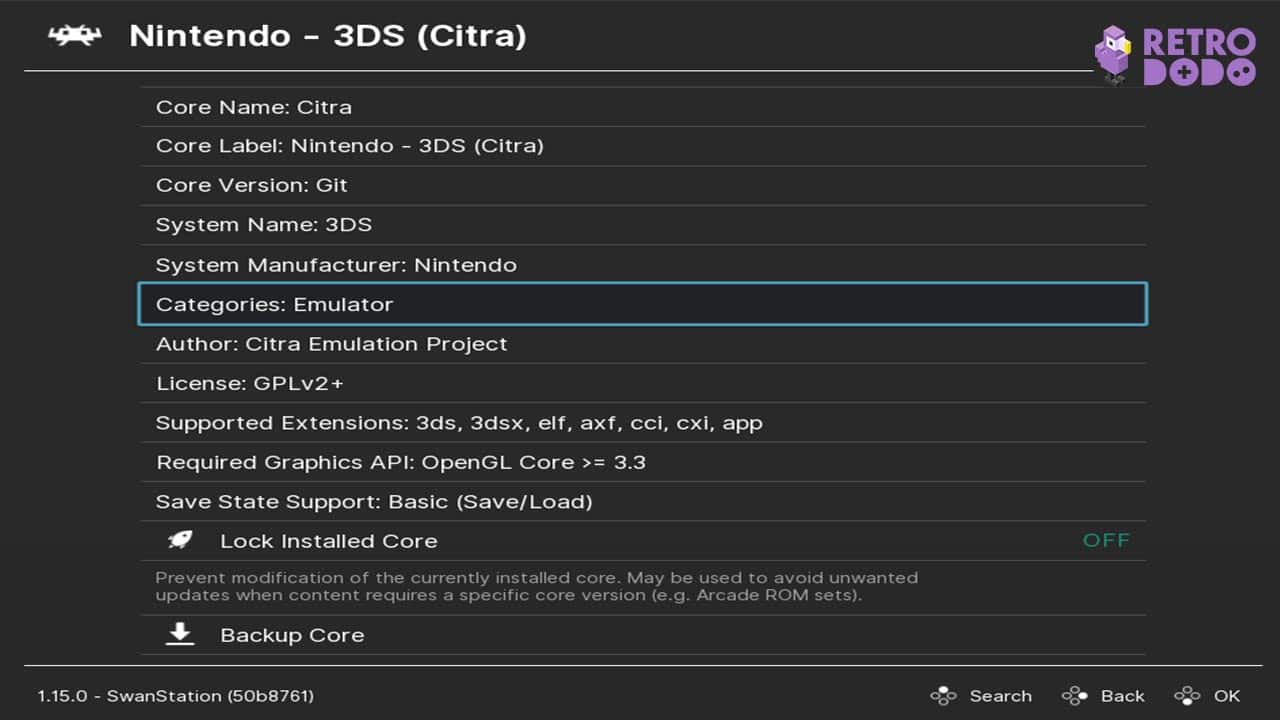Click the rocket icon beside Lock Installed Core
Viewport: 1280px width, 720px height.
pos(180,540)
